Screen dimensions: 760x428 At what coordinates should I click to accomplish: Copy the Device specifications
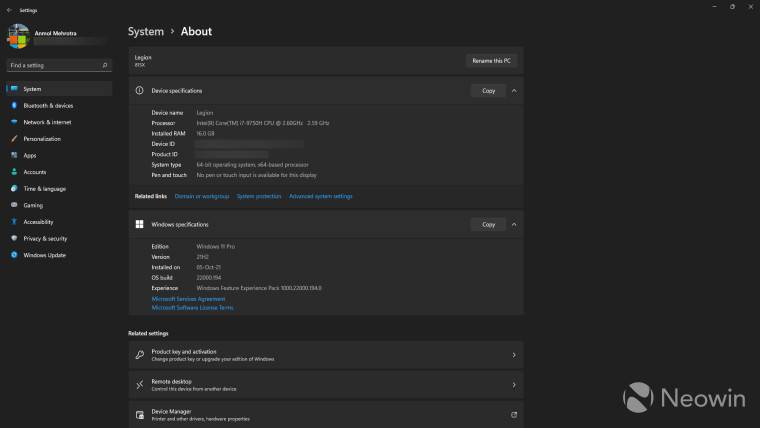pyautogui.click(x=489, y=91)
